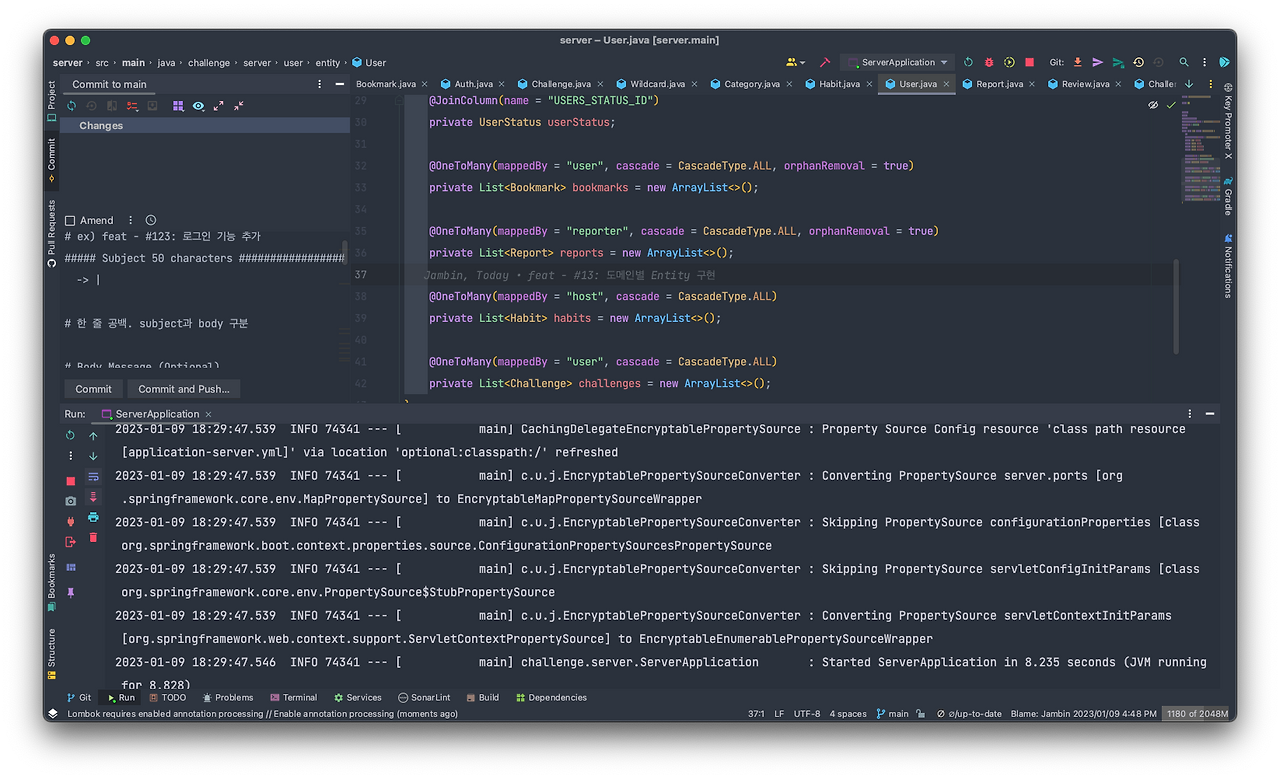Click the Commit and Push button
The image size is (1280, 779).
click(184, 389)
